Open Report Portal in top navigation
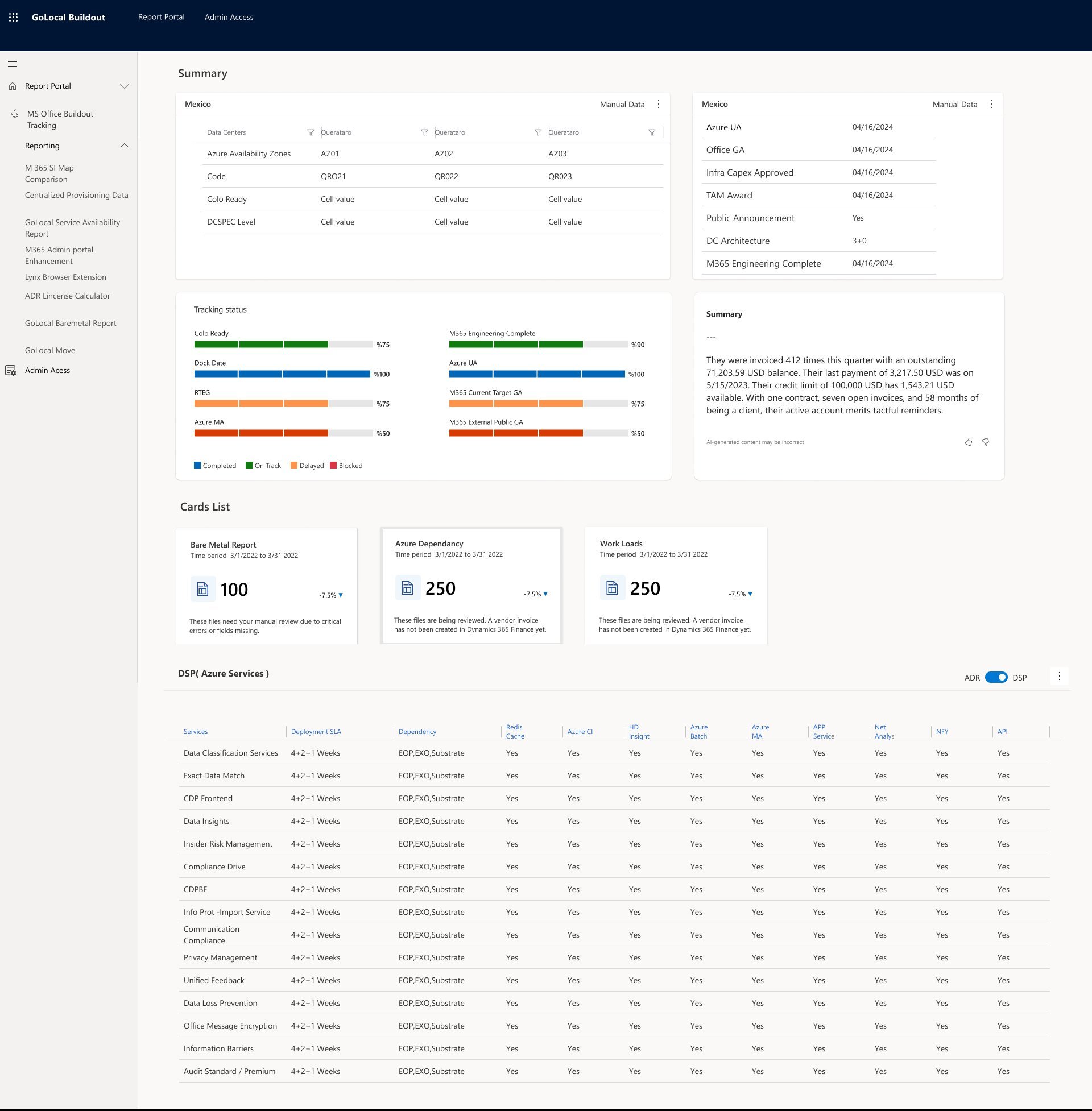 161,17
